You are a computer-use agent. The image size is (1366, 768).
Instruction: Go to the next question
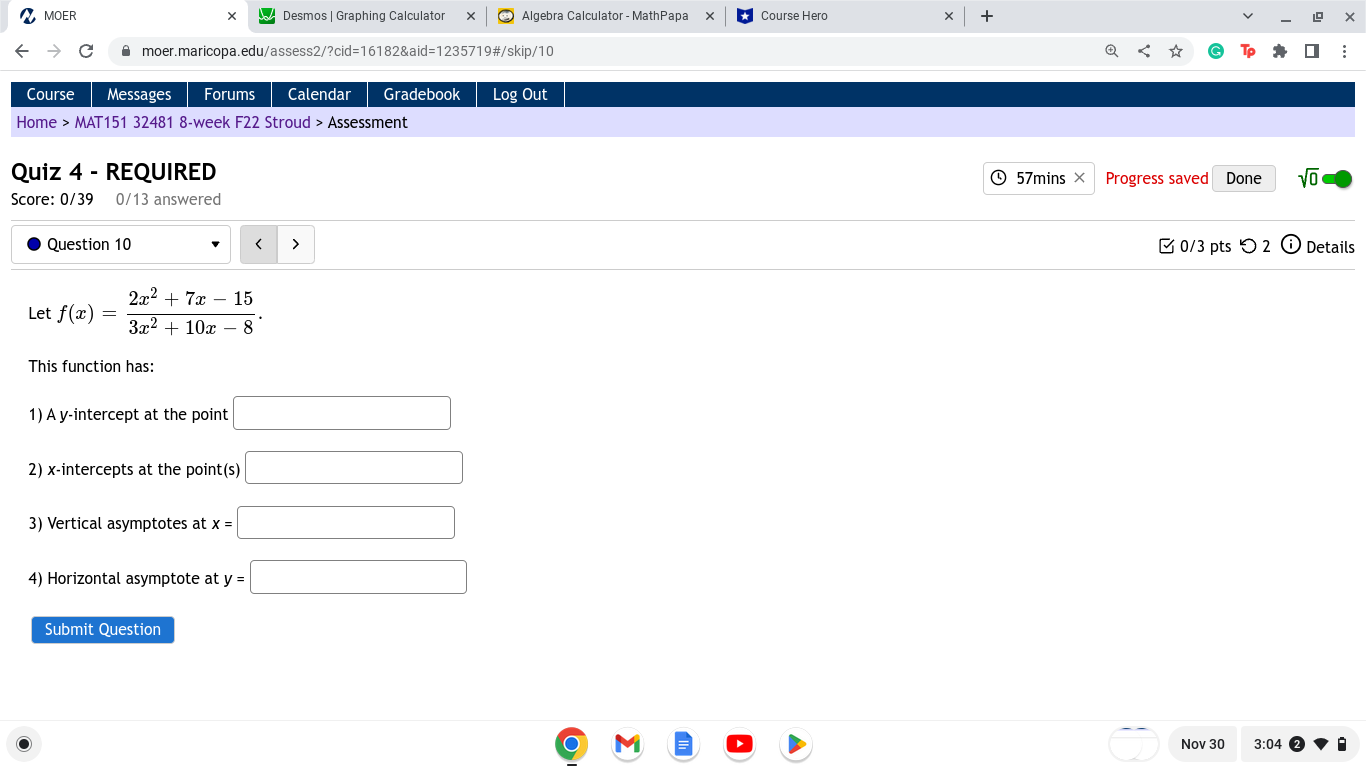pos(296,244)
